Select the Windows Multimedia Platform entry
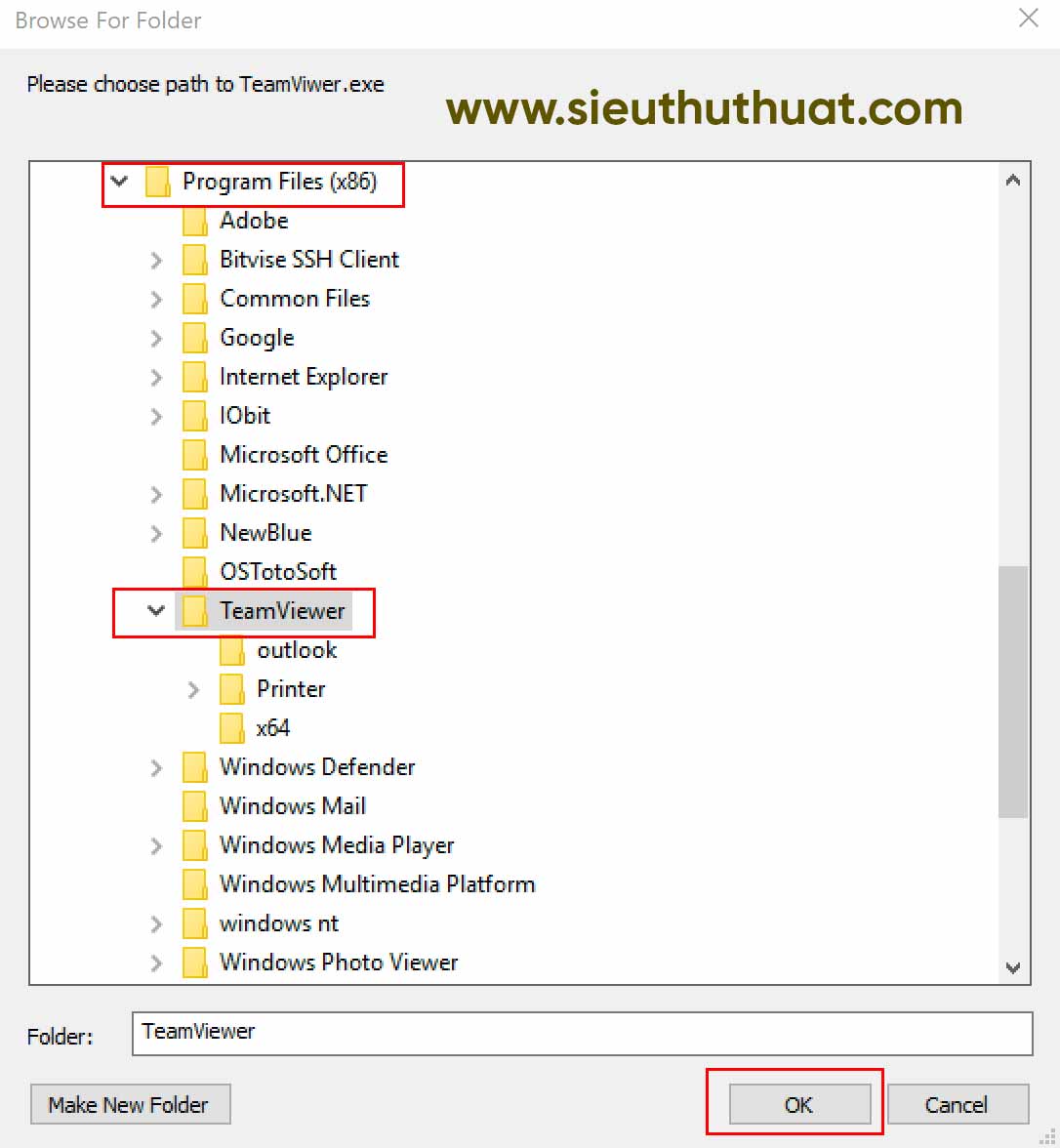The width and height of the screenshot is (1060, 1148). tap(378, 884)
